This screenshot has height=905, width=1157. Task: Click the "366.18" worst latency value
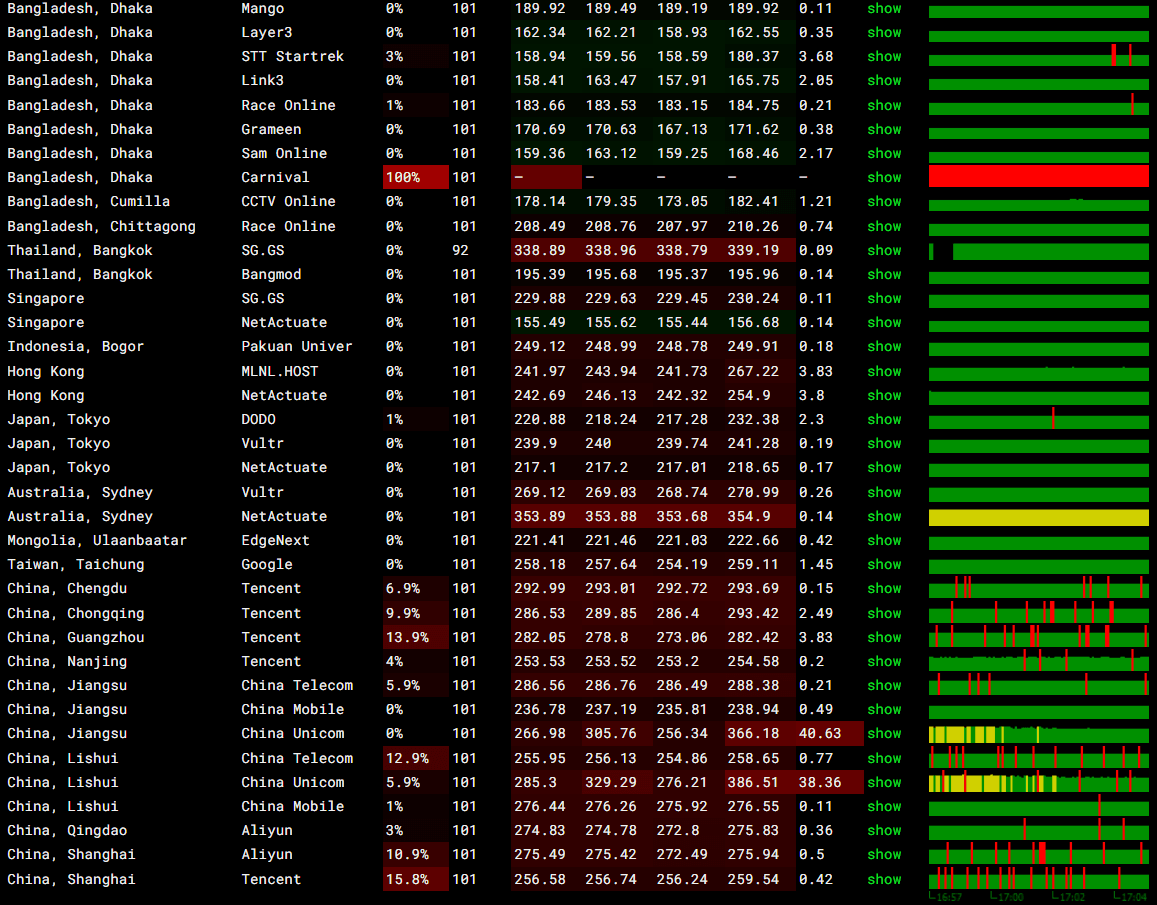(x=753, y=734)
